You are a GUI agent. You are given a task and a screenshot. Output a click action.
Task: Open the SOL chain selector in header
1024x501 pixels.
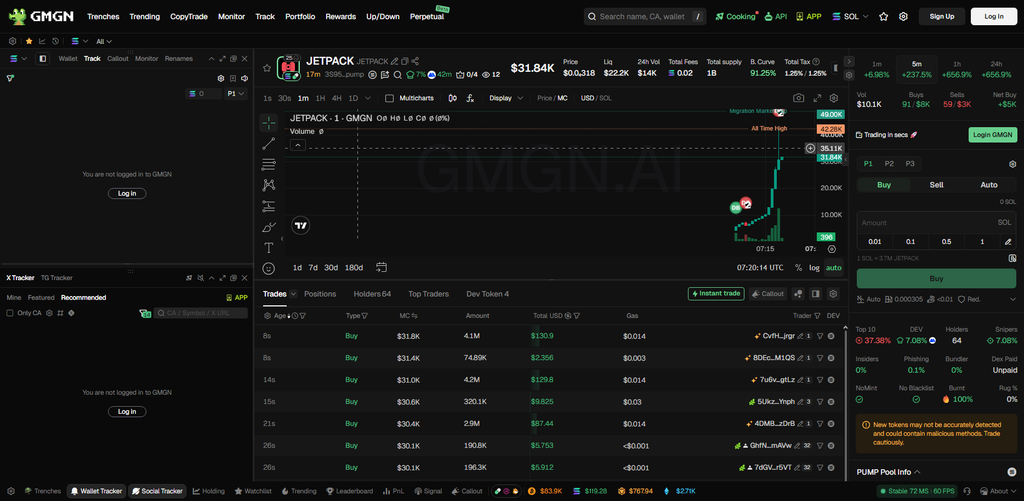point(850,16)
